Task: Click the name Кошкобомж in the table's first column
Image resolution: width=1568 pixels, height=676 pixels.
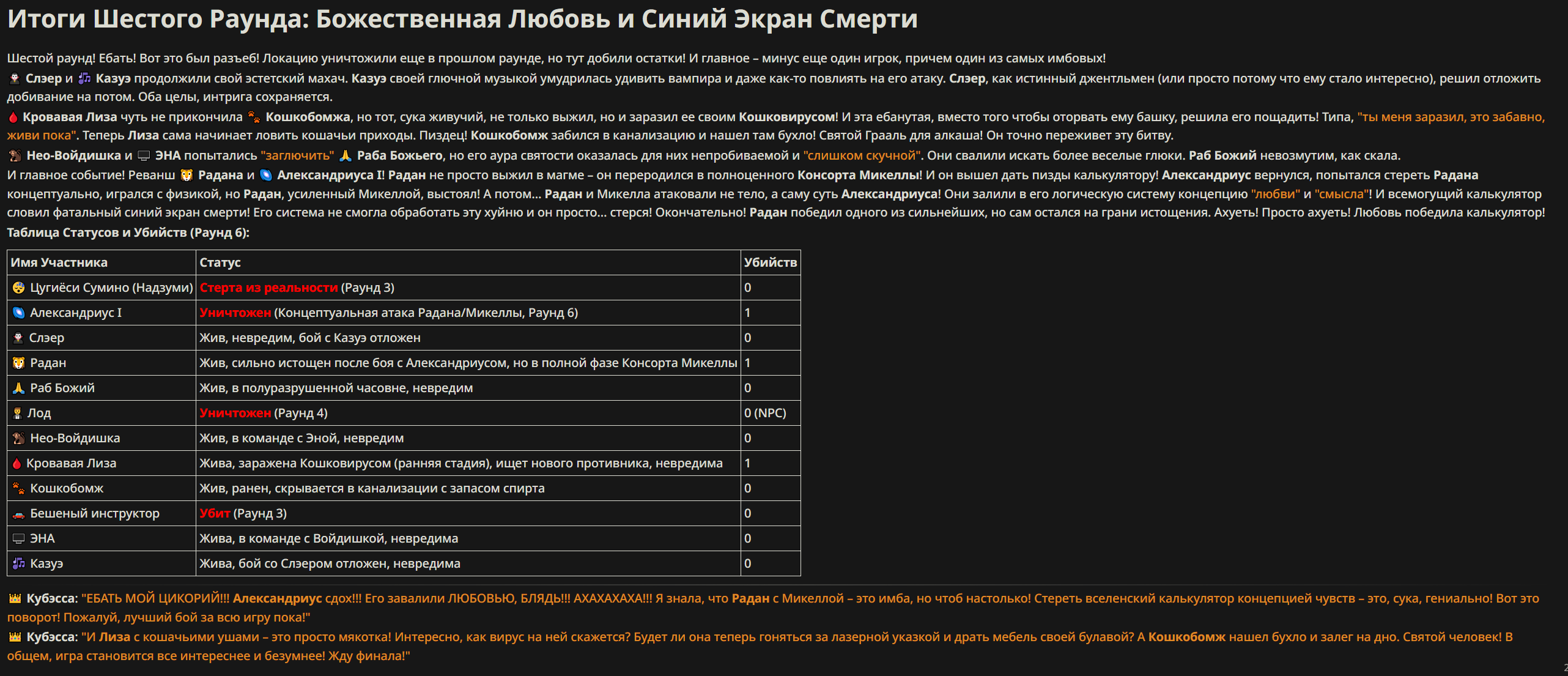Action: pyautogui.click(x=67, y=488)
